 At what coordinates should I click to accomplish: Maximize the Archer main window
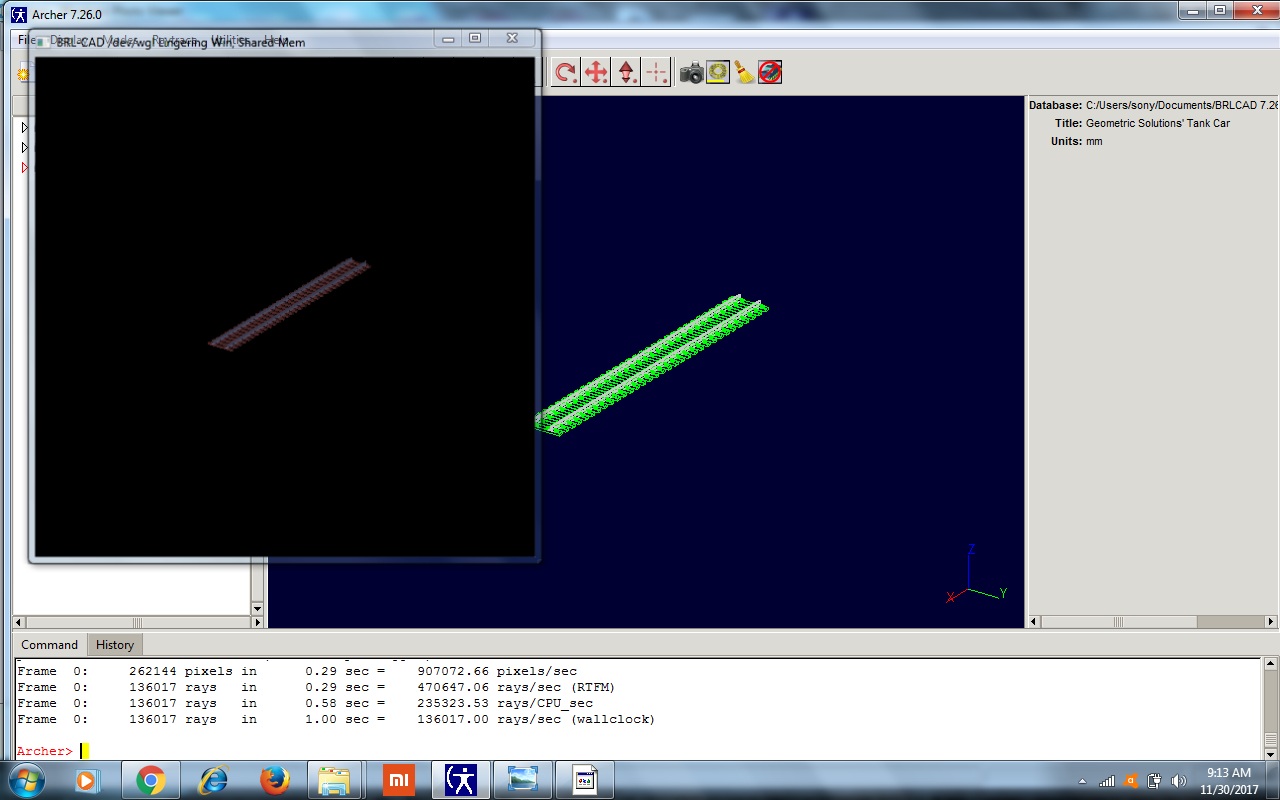(x=1219, y=10)
